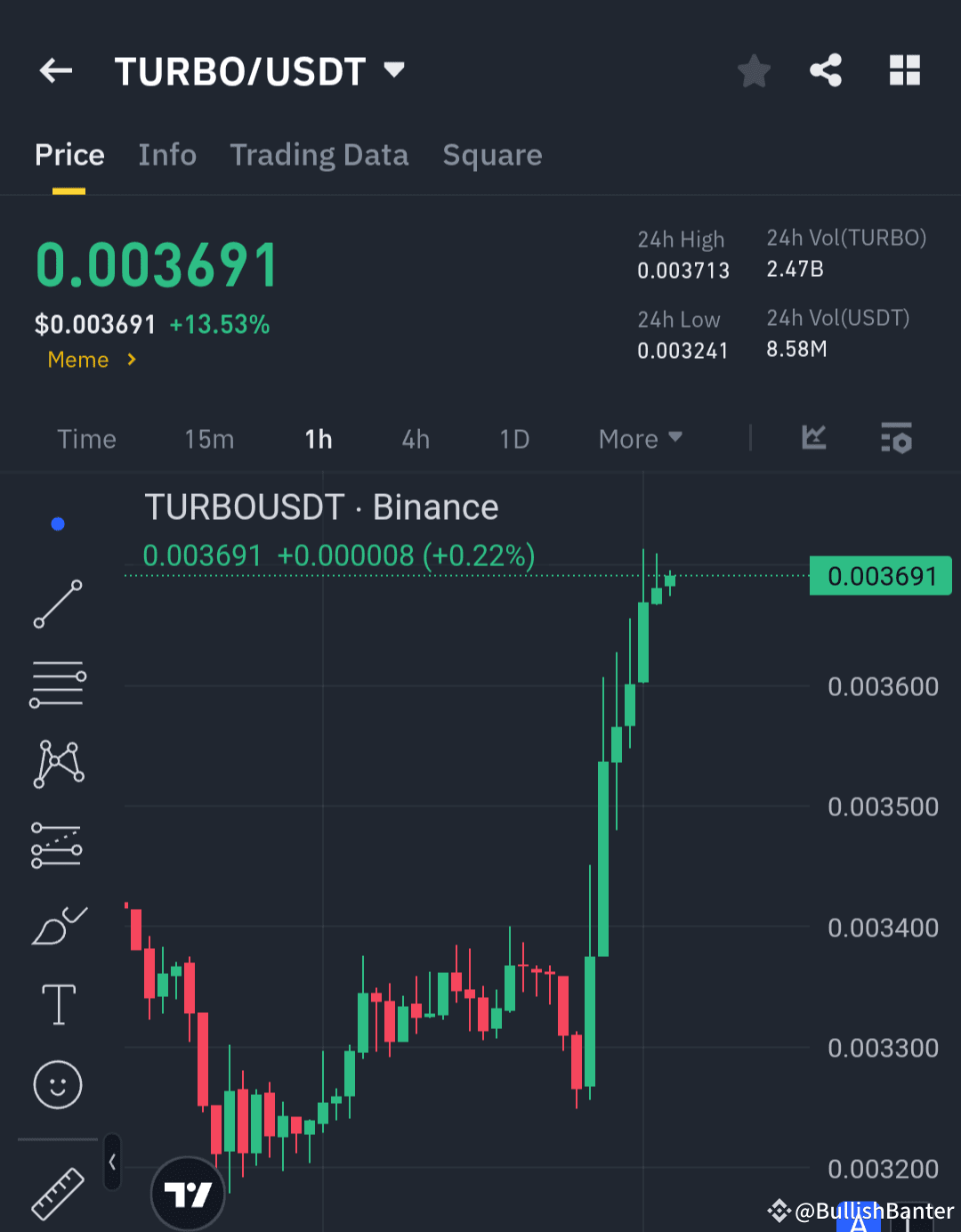This screenshot has width=961, height=1232.
Task: Open the emoji sticker tool
Action: coord(57,1085)
